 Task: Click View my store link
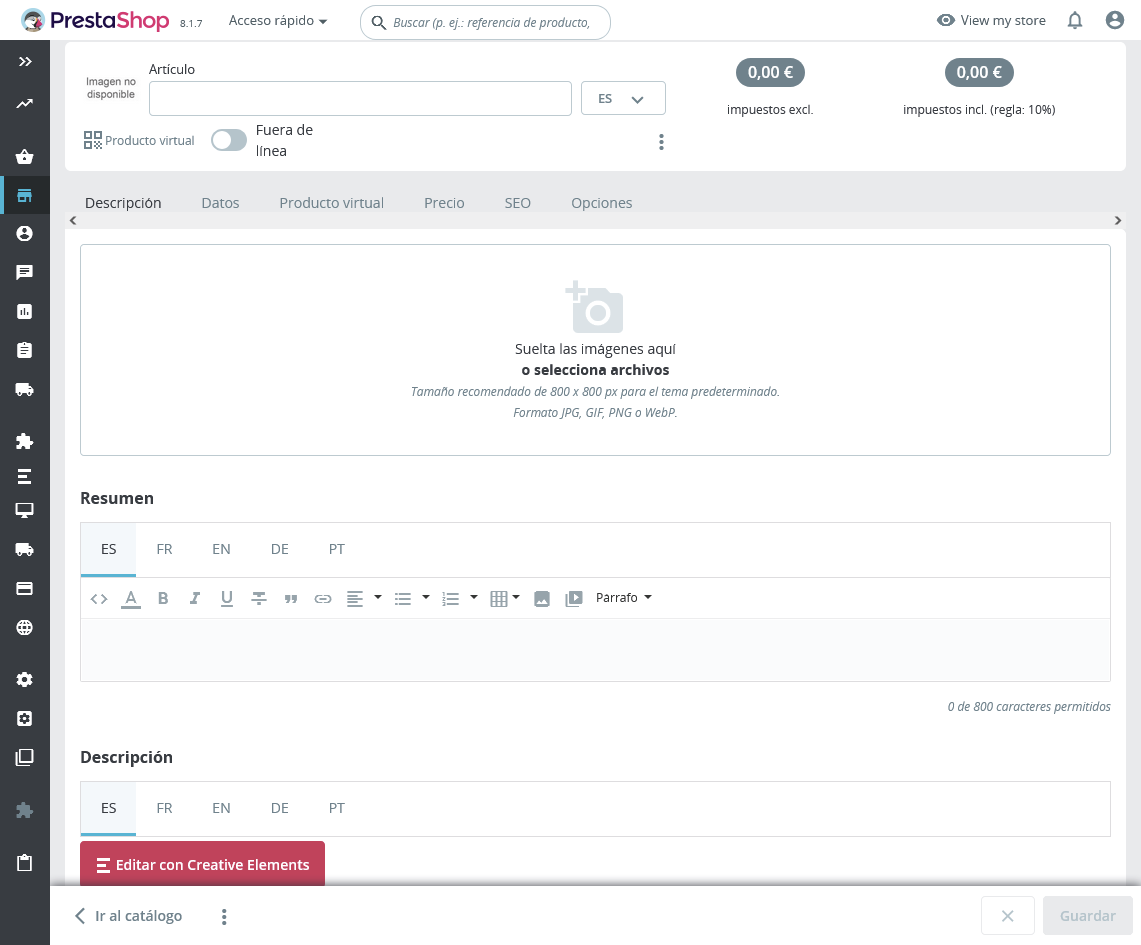[x=991, y=20]
